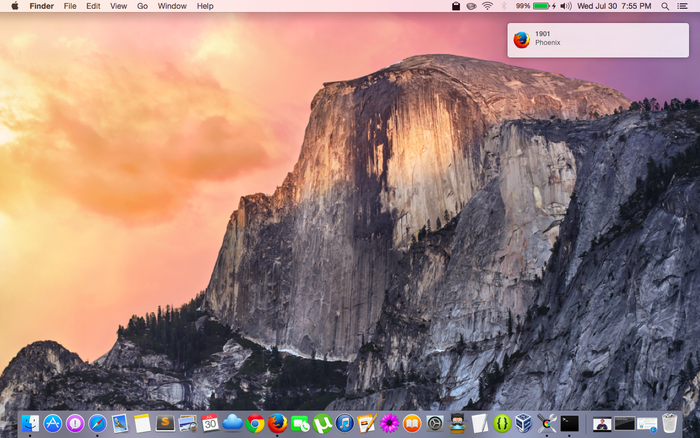Open the Help menu

[x=205, y=6]
